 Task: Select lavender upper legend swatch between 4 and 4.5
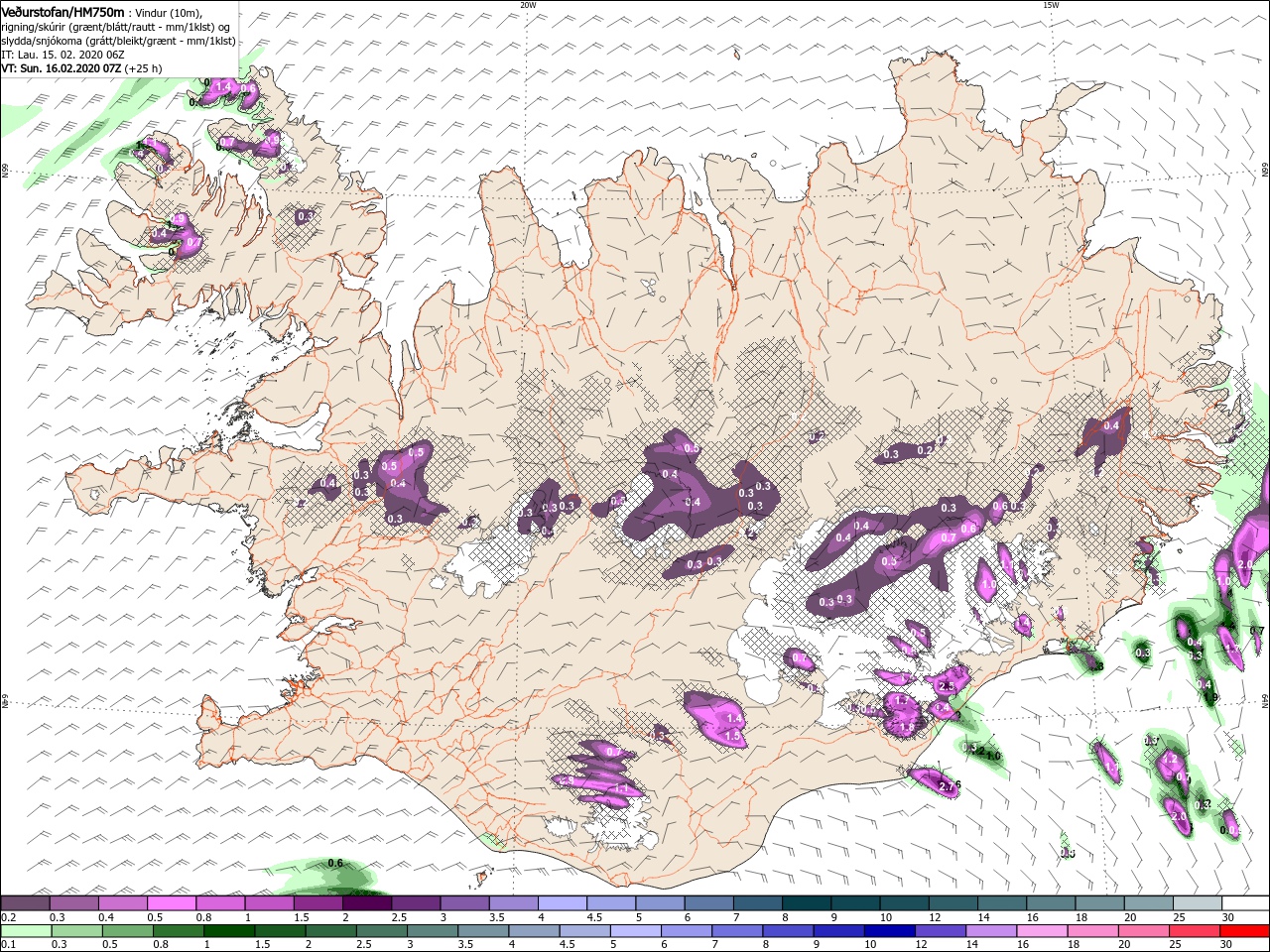pos(563,903)
